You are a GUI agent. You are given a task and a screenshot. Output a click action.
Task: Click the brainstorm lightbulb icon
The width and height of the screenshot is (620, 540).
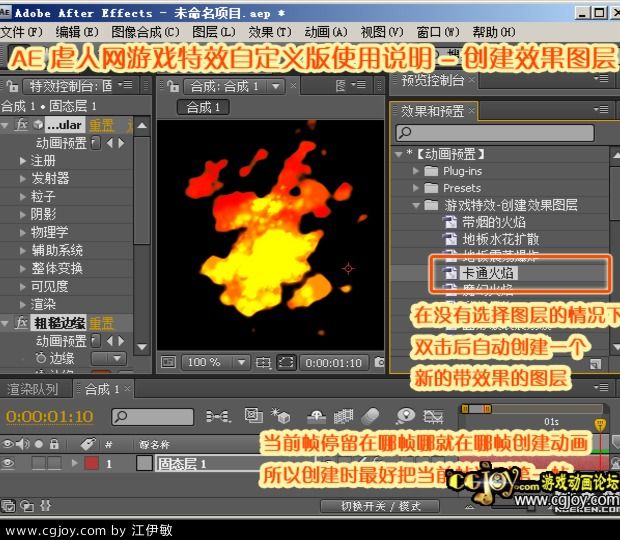[x=406, y=415]
